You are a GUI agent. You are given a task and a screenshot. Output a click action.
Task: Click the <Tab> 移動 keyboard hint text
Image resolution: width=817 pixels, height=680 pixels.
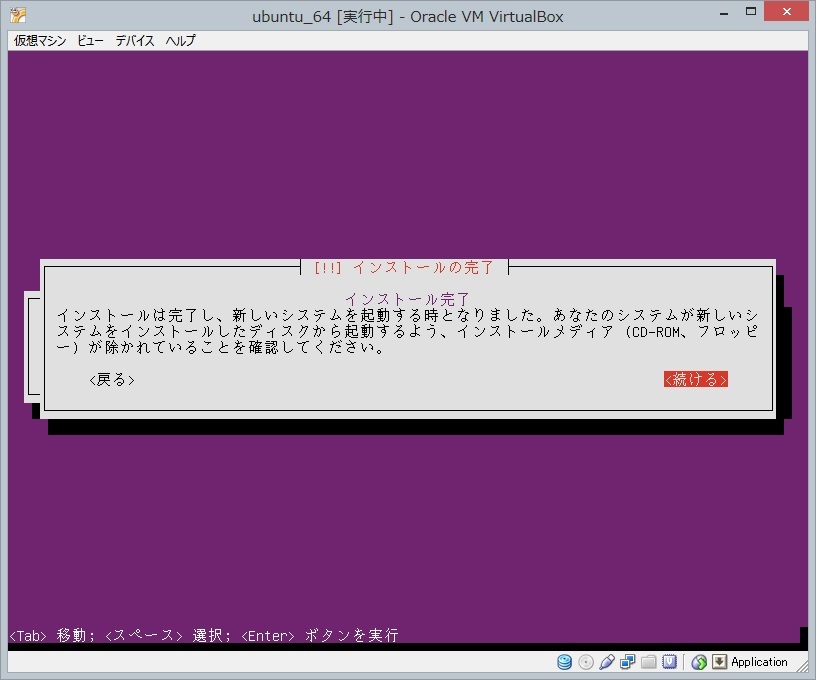52,635
